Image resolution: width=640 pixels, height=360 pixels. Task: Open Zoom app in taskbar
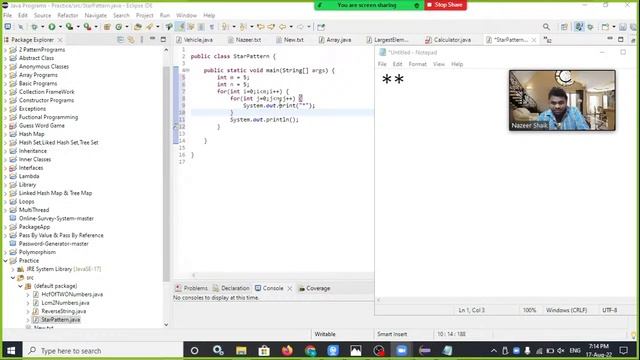[x=401, y=351]
